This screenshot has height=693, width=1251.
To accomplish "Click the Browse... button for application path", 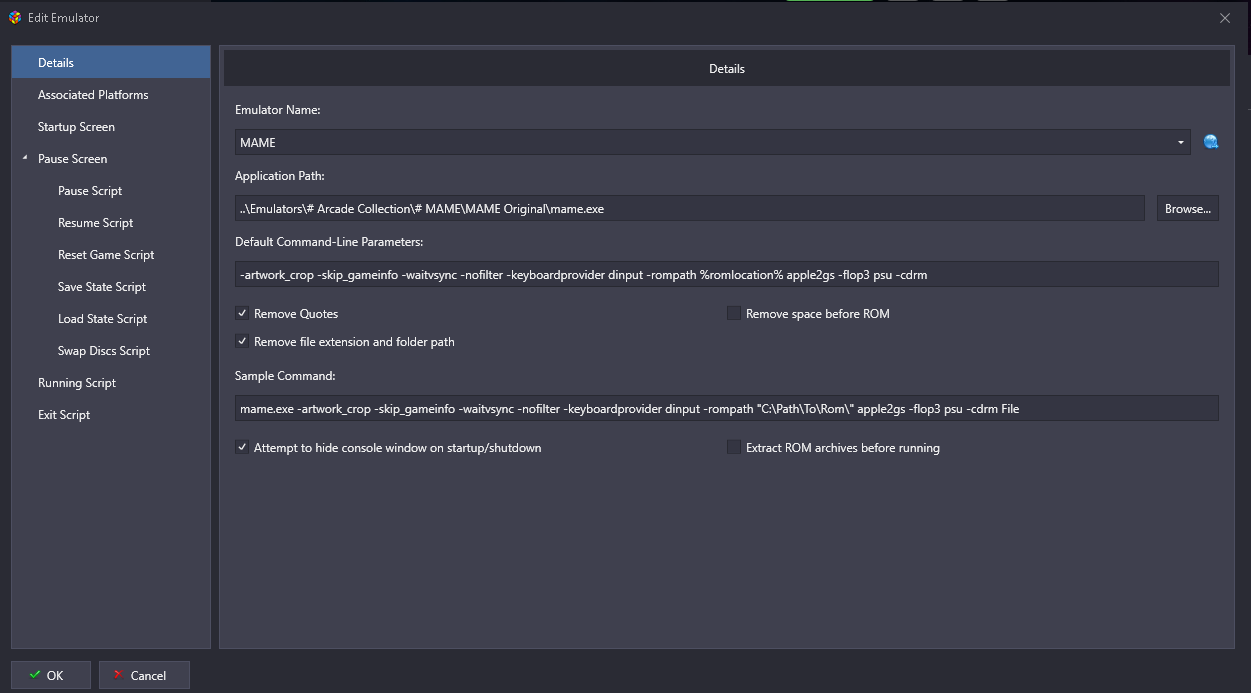I will click(x=1187, y=208).
